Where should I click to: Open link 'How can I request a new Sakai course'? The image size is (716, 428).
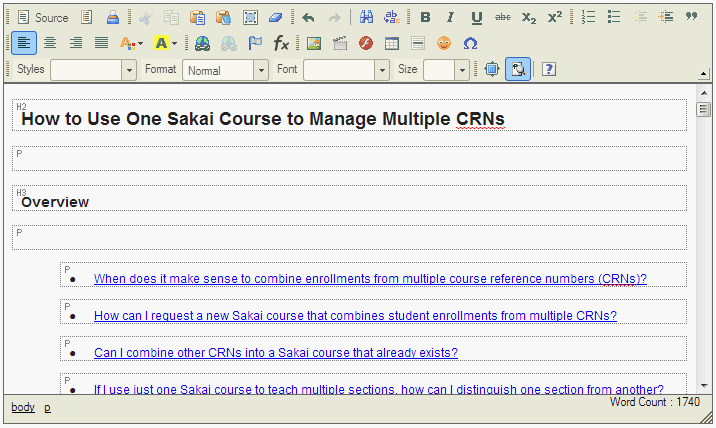coord(355,316)
